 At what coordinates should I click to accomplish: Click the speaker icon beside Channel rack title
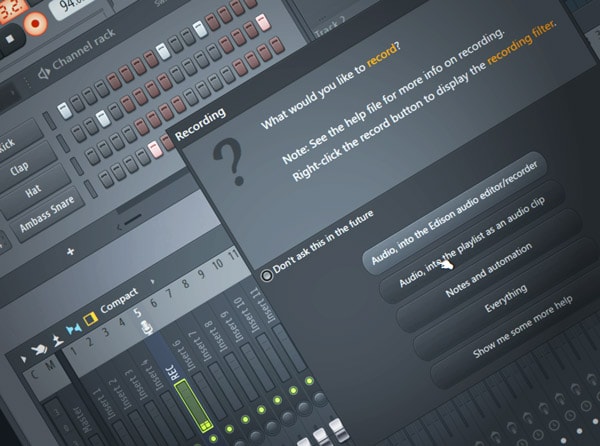(43, 73)
